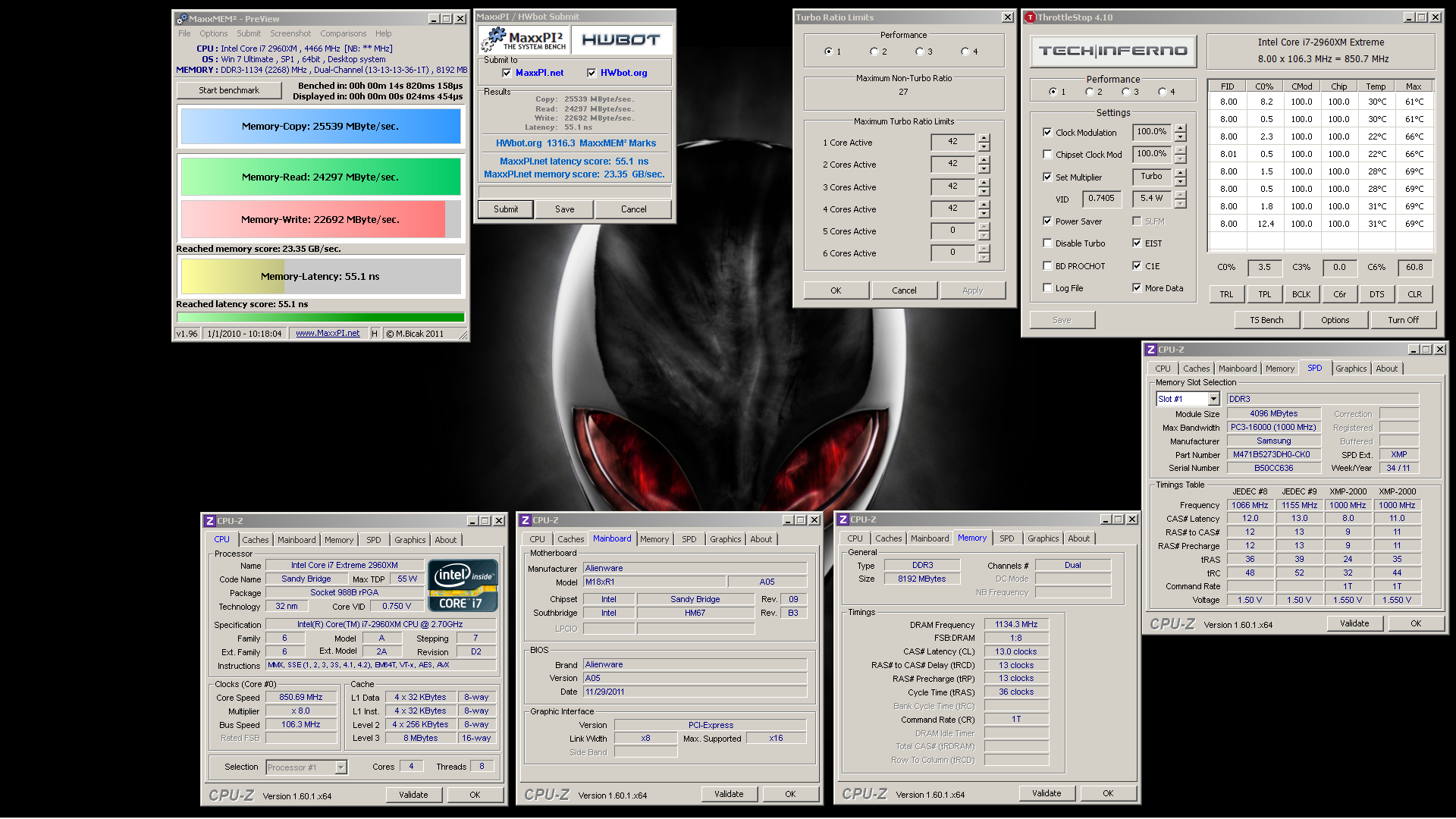Image resolution: width=1456 pixels, height=819 pixels.
Task: Click the Start benchmark button
Action: pyautogui.click(x=229, y=90)
